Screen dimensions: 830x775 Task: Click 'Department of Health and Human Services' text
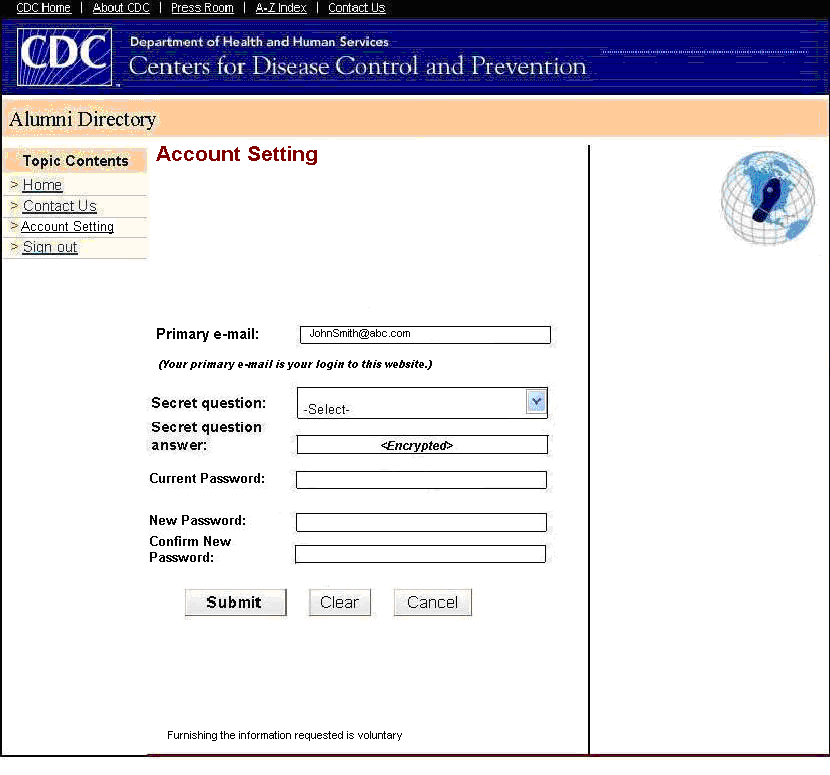coord(259,42)
